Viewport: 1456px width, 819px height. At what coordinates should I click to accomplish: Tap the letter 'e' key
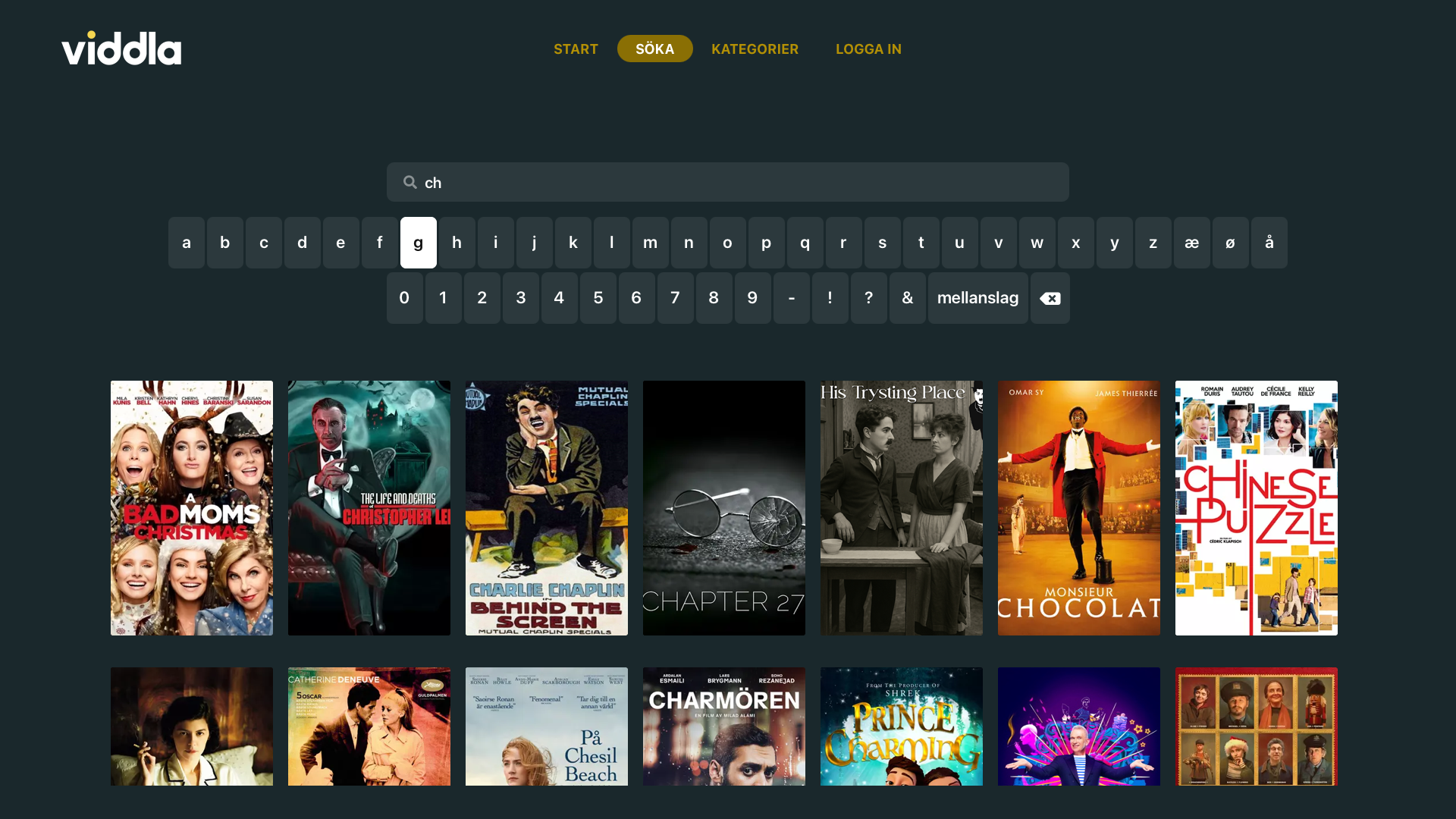pyautogui.click(x=341, y=243)
